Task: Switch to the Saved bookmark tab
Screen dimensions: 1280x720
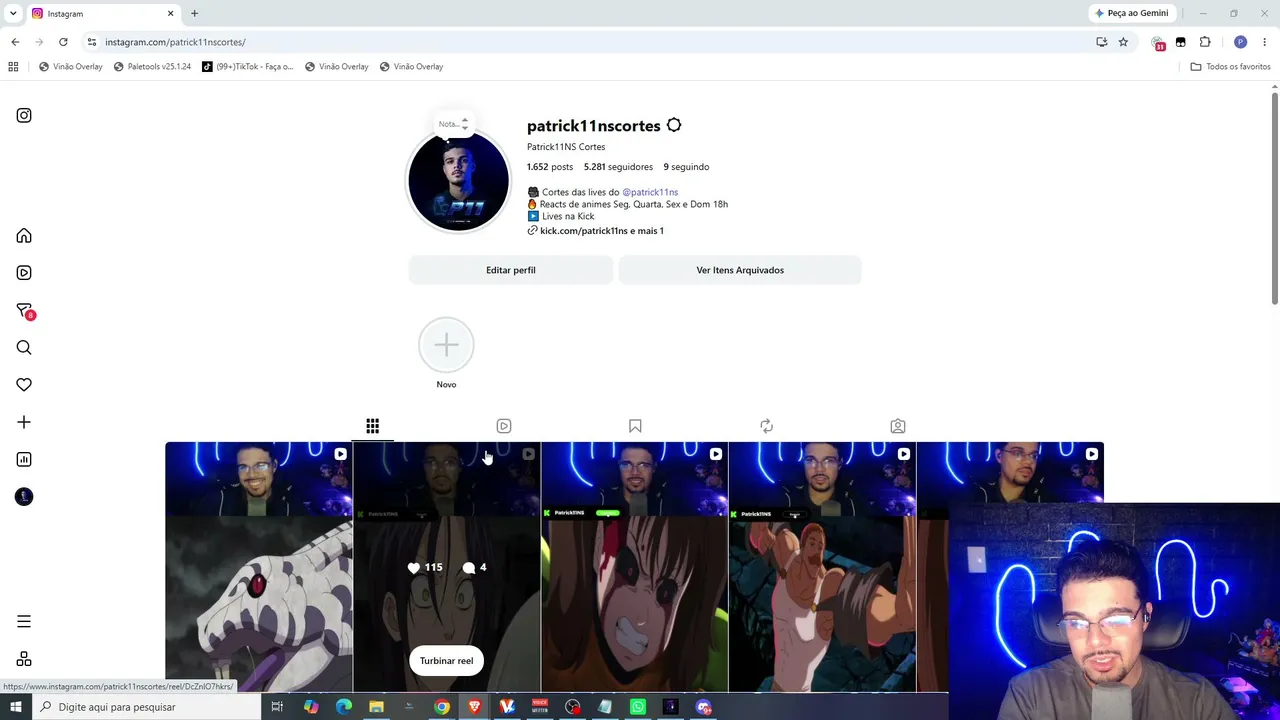Action: 635,426
